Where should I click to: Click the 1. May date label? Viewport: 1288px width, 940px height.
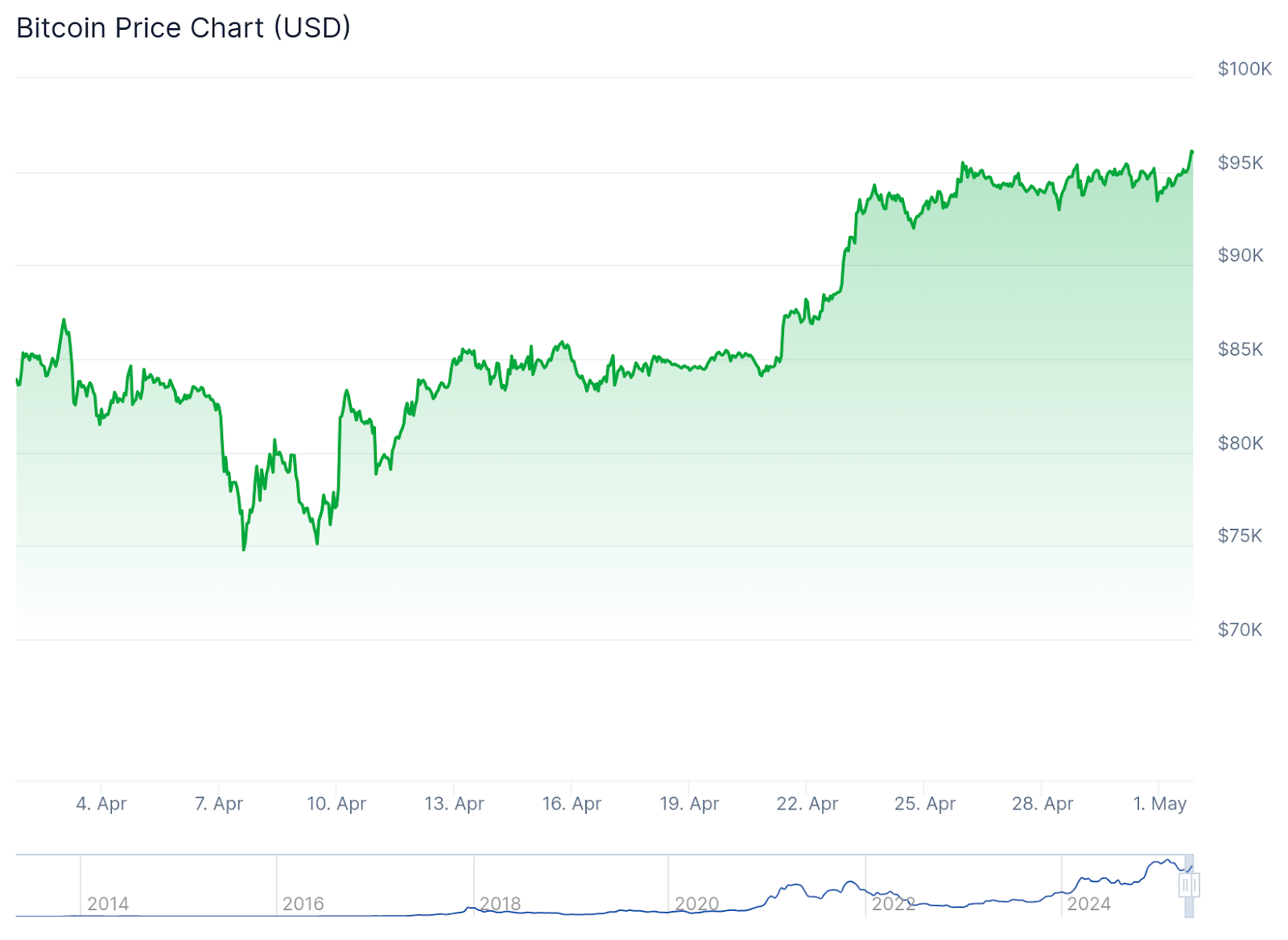point(1160,803)
